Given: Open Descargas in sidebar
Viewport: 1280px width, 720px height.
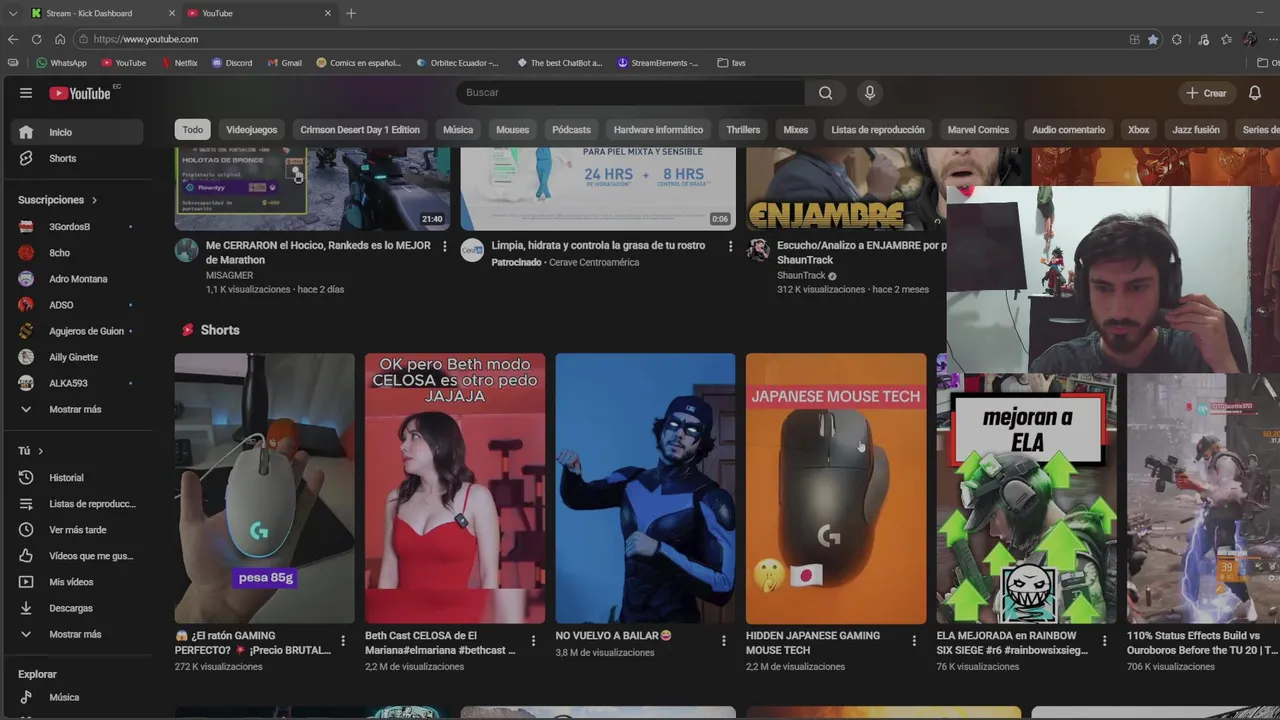Looking at the screenshot, I should click(77, 608).
